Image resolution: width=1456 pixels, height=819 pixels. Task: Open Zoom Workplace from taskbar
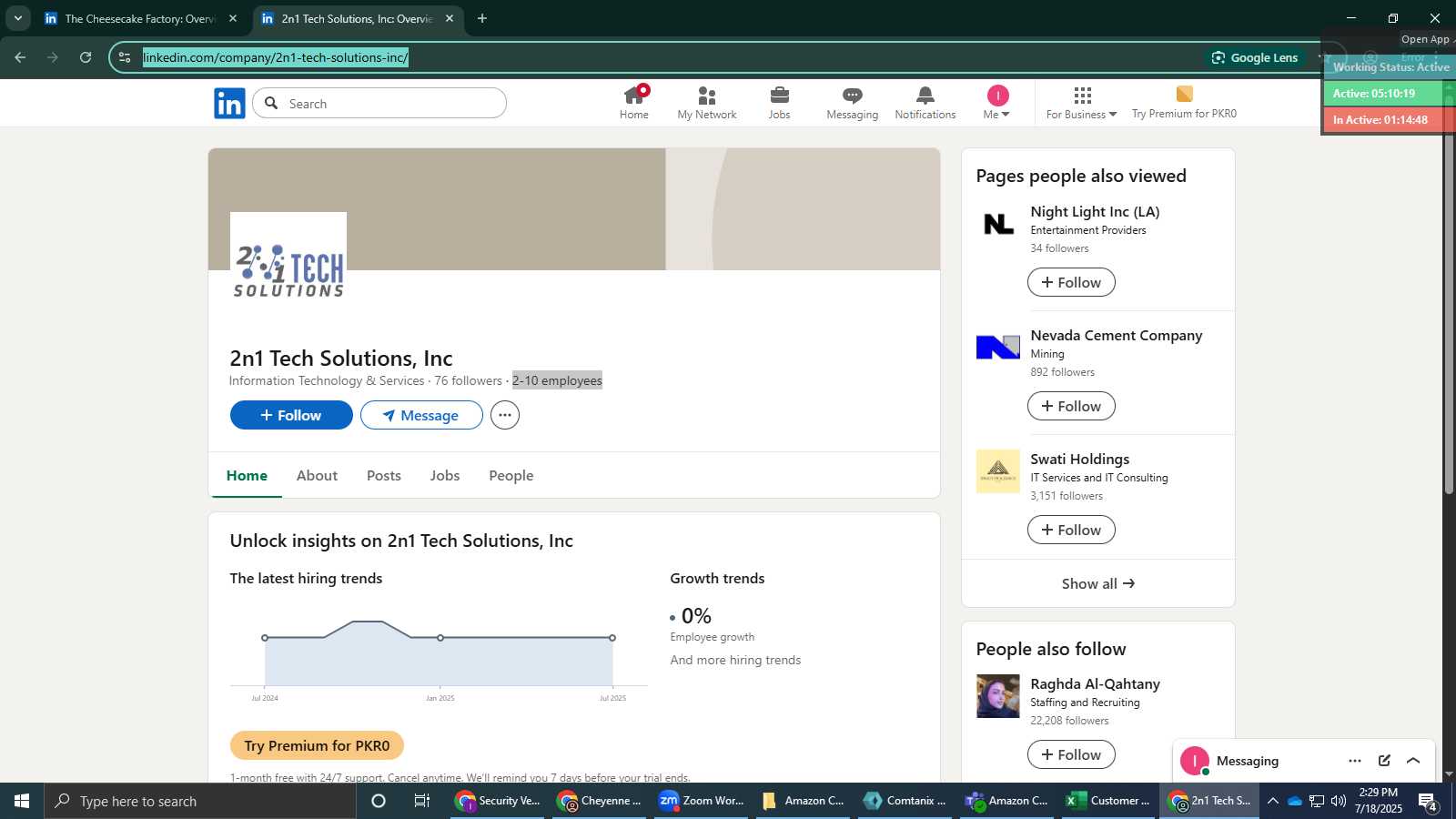(x=703, y=801)
